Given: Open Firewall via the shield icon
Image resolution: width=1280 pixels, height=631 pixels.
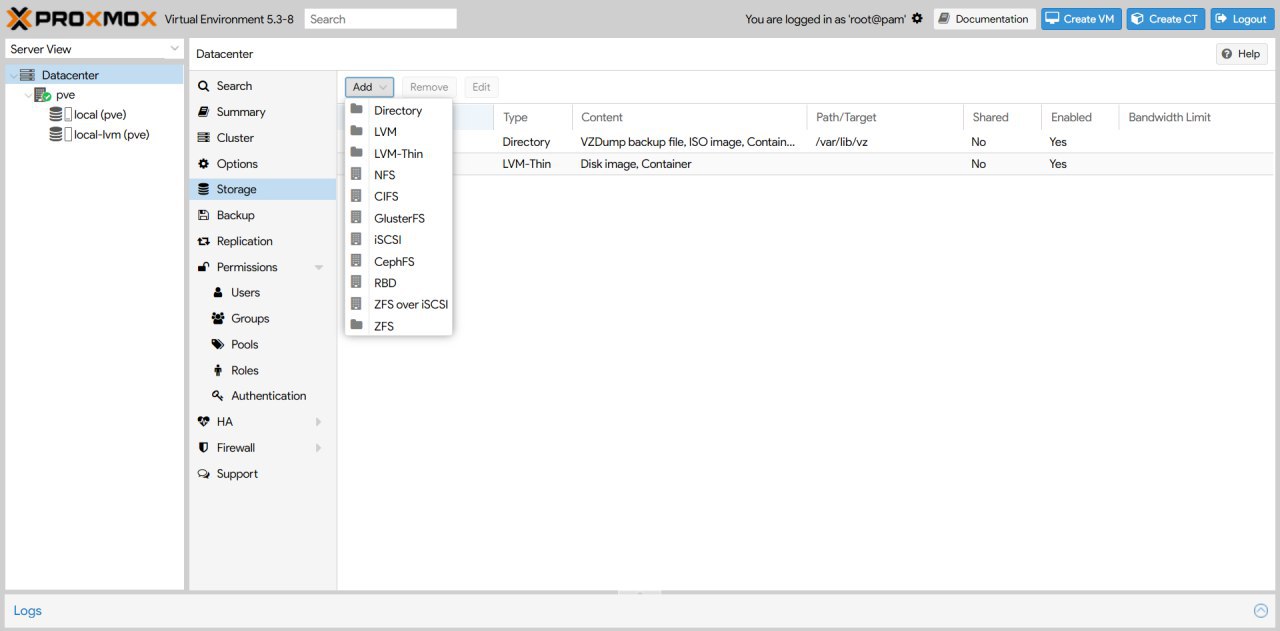Looking at the screenshot, I should pos(204,448).
